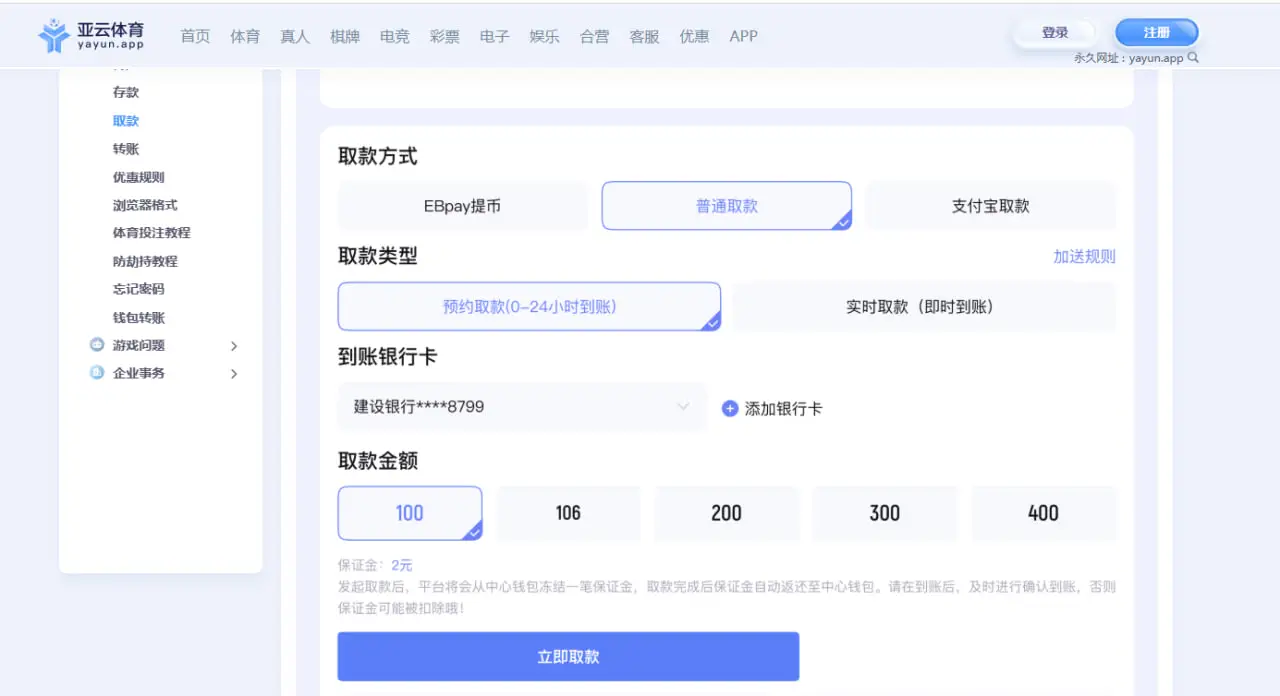This screenshot has height=696, width=1280.
Task: Open 存款 in the sidebar
Action: pyautogui.click(x=126, y=92)
